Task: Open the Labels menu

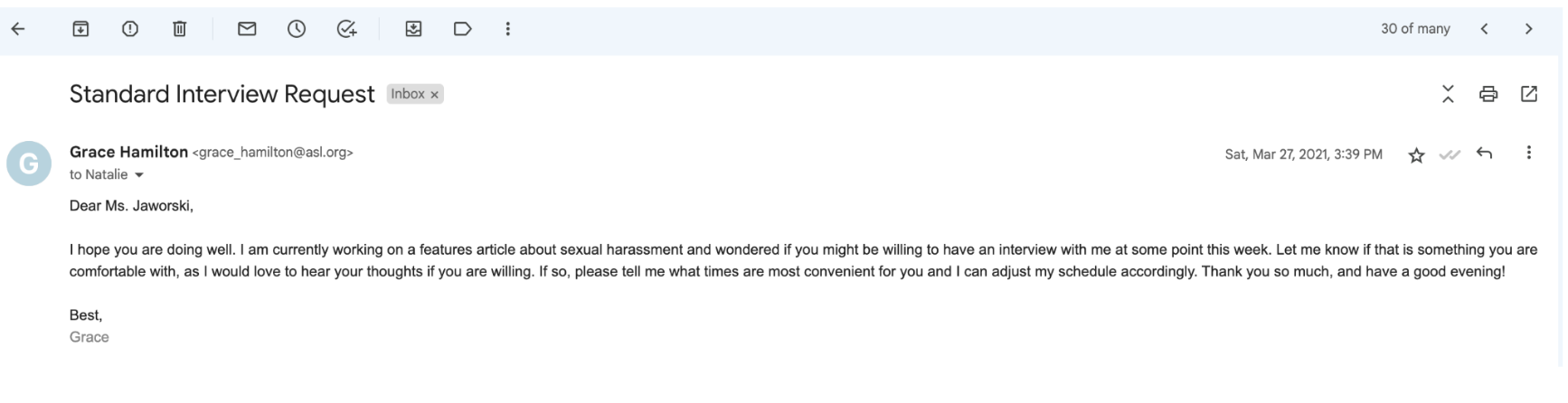Action: pos(462,29)
